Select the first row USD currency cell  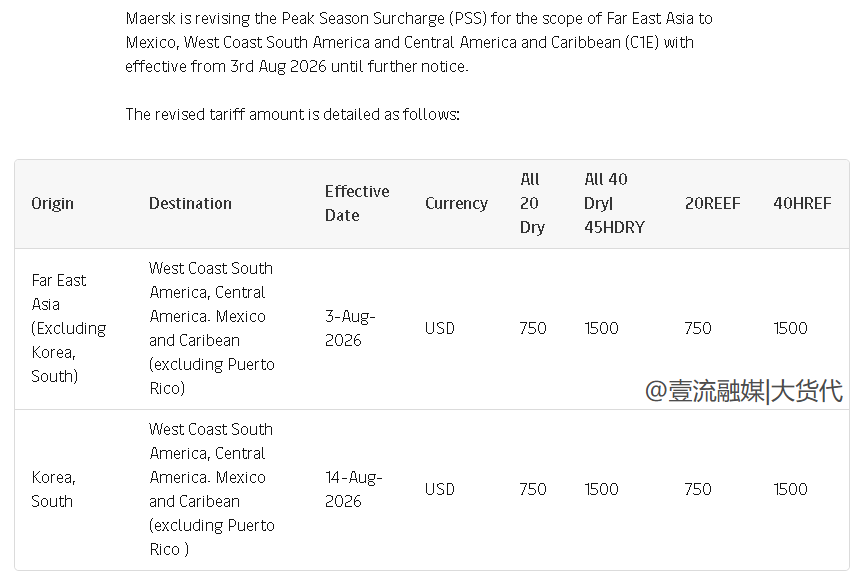[x=440, y=328]
